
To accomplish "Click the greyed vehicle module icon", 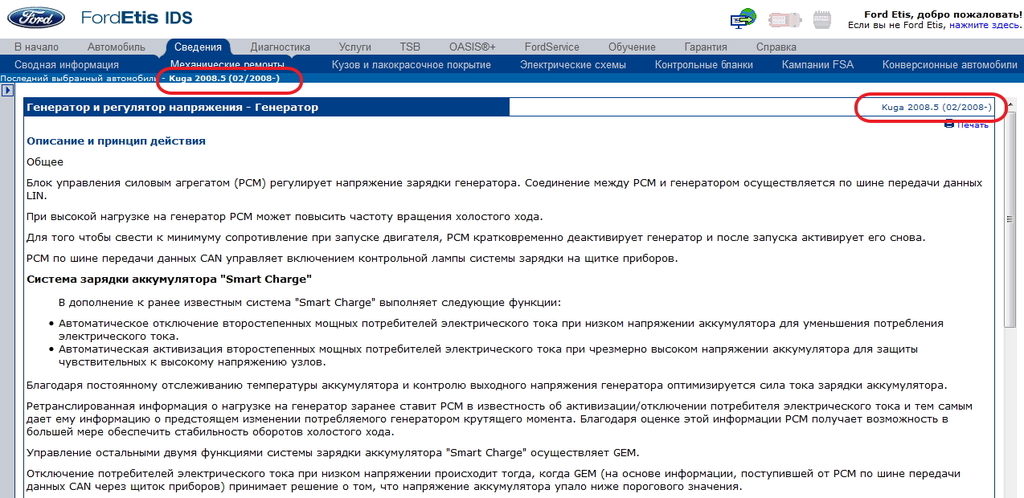I will 784,19.
